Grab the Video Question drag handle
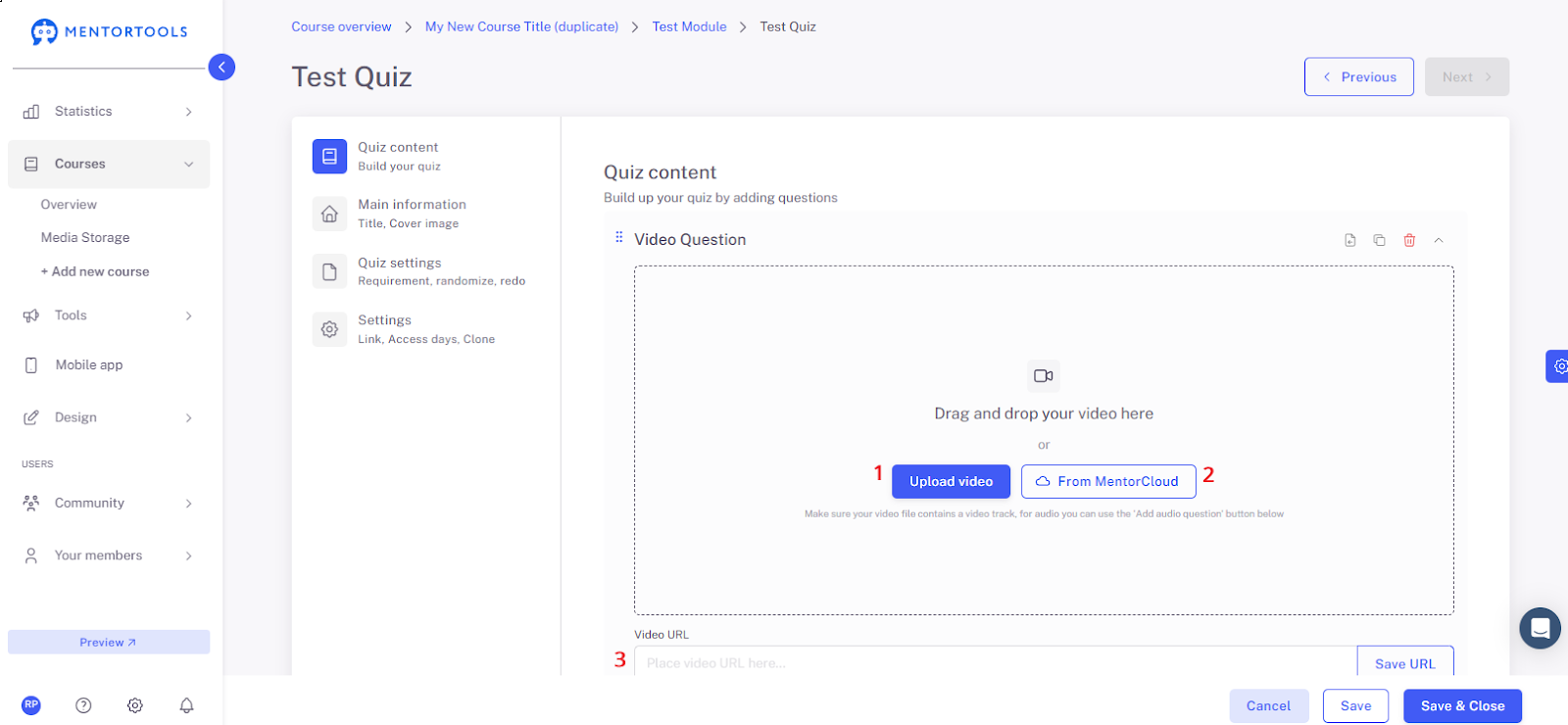1568x725 pixels. point(618,237)
